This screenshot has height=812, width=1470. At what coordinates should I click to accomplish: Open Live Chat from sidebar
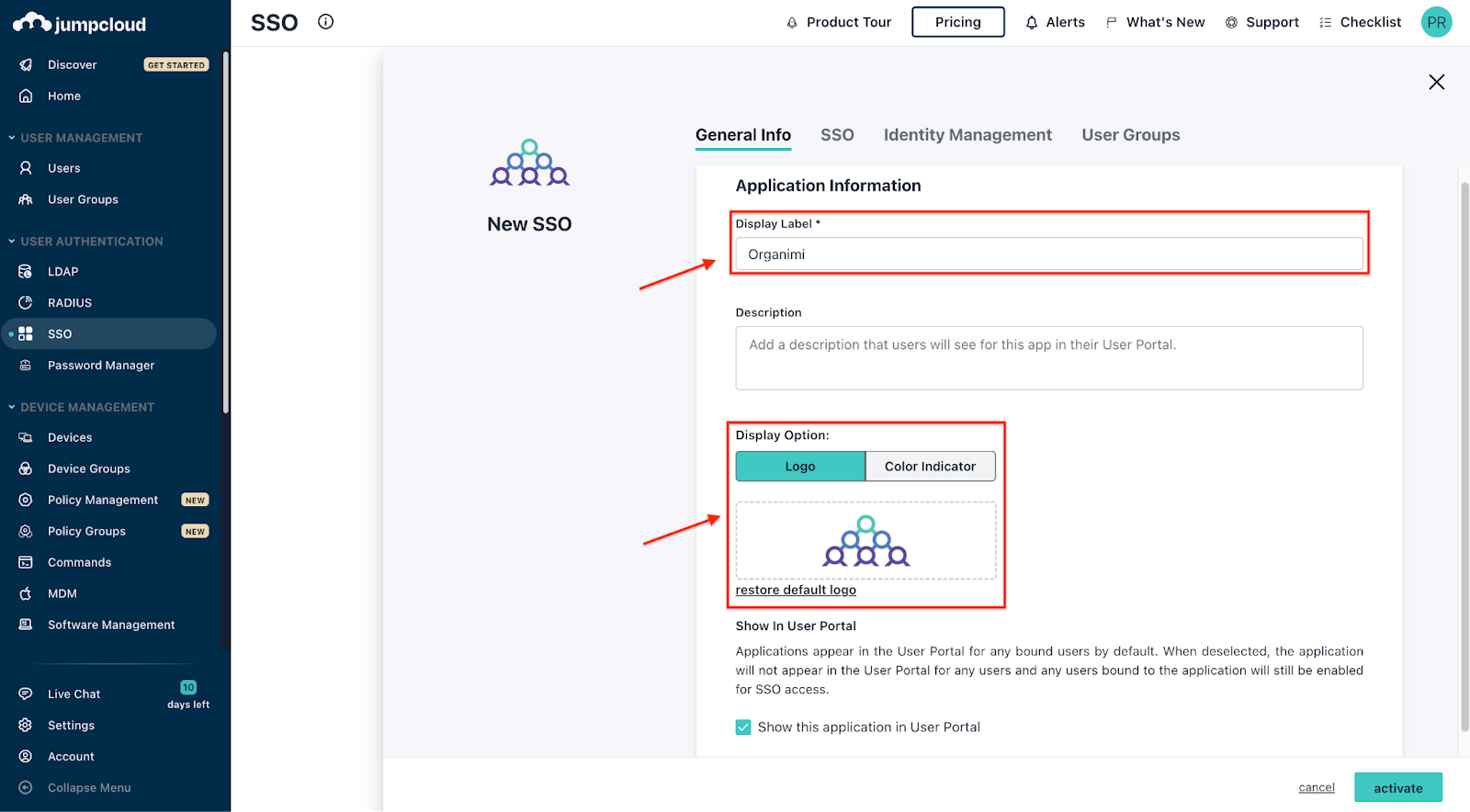(73, 694)
